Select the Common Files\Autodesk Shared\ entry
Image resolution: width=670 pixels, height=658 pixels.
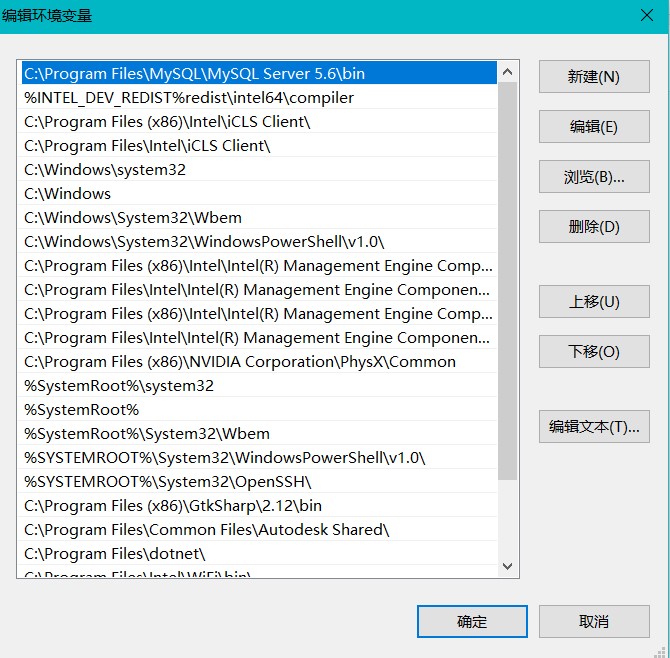[259, 530]
